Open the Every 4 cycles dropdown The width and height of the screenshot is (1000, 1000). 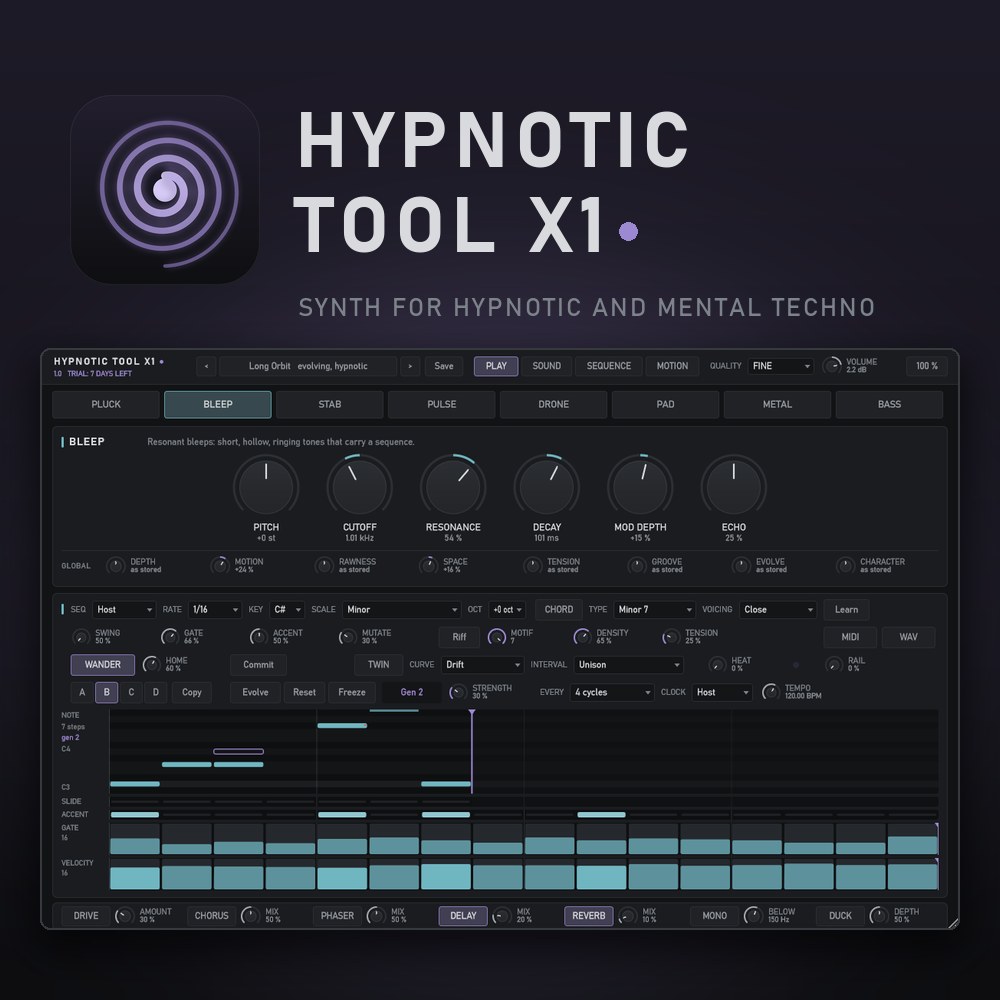coord(612,692)
